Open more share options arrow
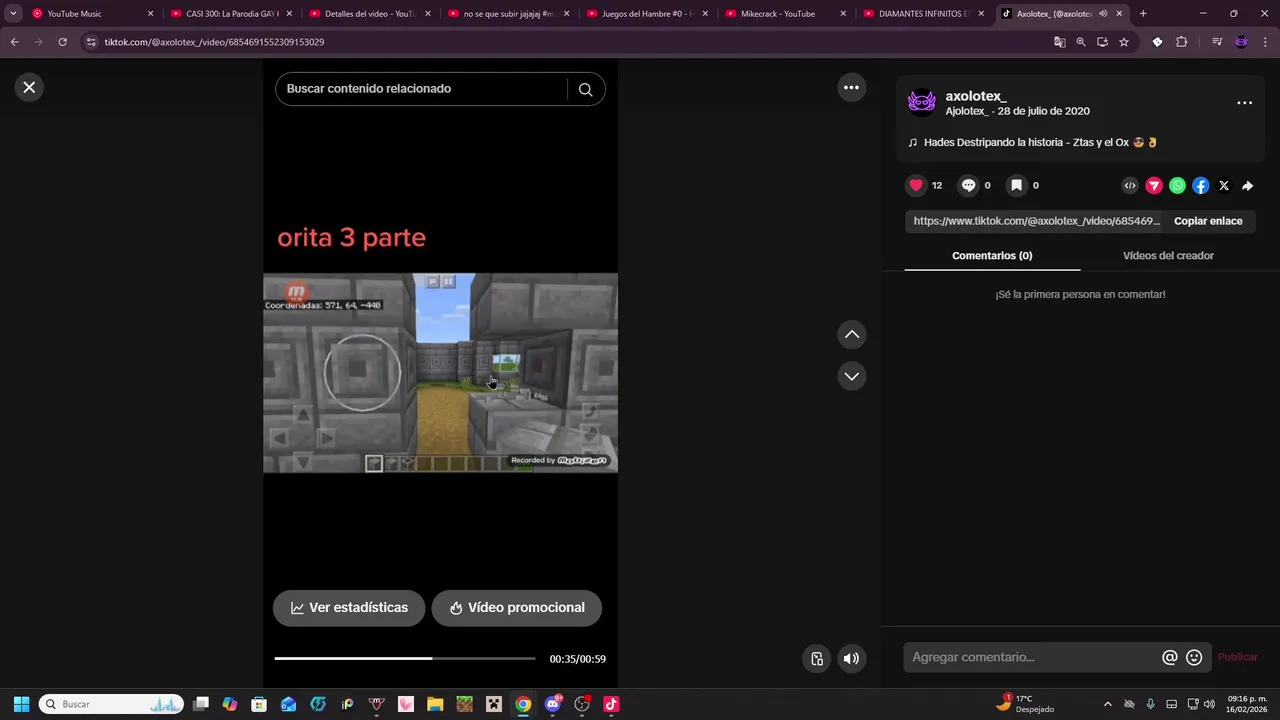Image resolution: width=1280 pixels, height=720 pixels. click(1247, 185)
